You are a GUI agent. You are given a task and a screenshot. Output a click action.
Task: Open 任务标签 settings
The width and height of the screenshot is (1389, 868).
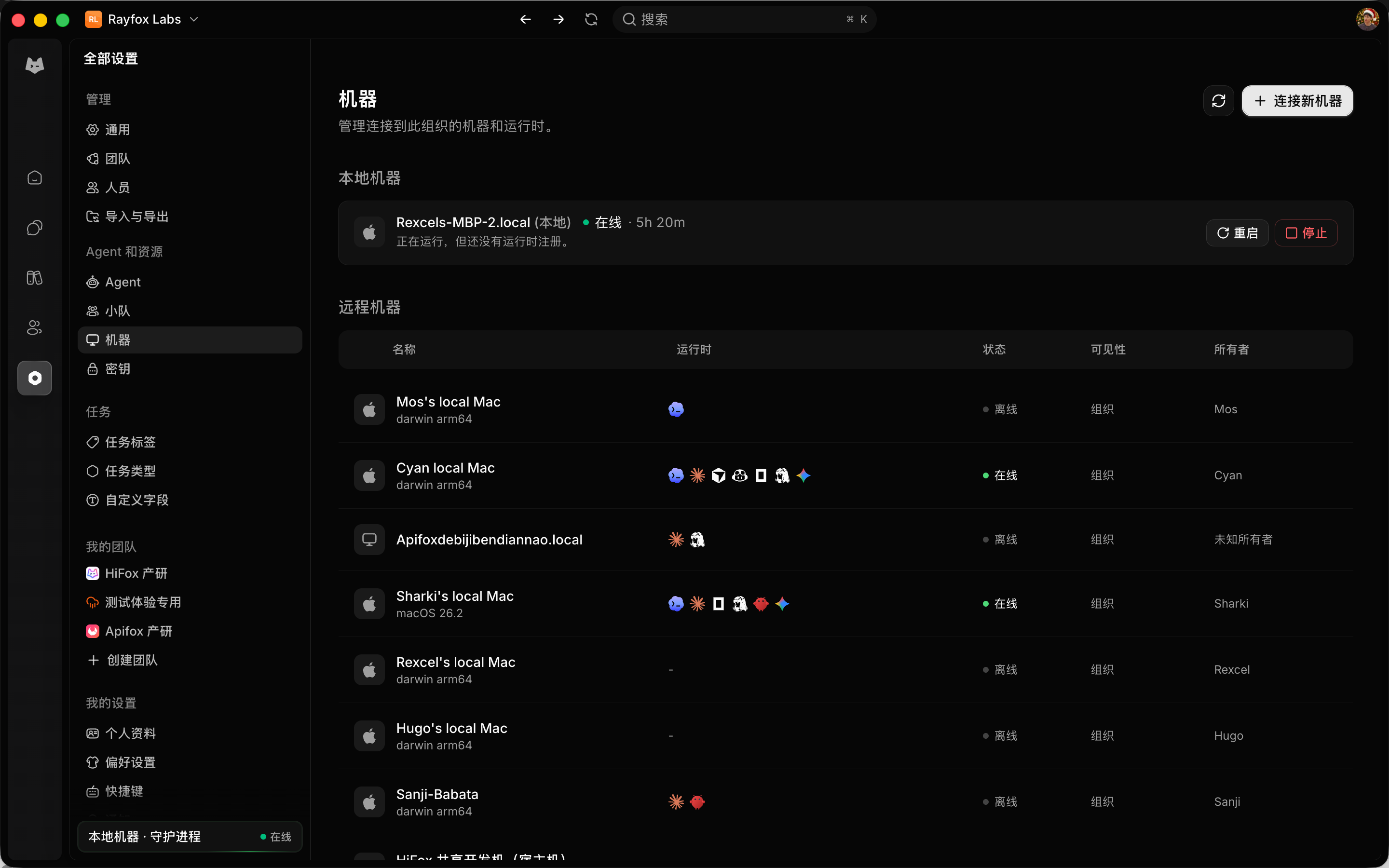tap(190, 442)
